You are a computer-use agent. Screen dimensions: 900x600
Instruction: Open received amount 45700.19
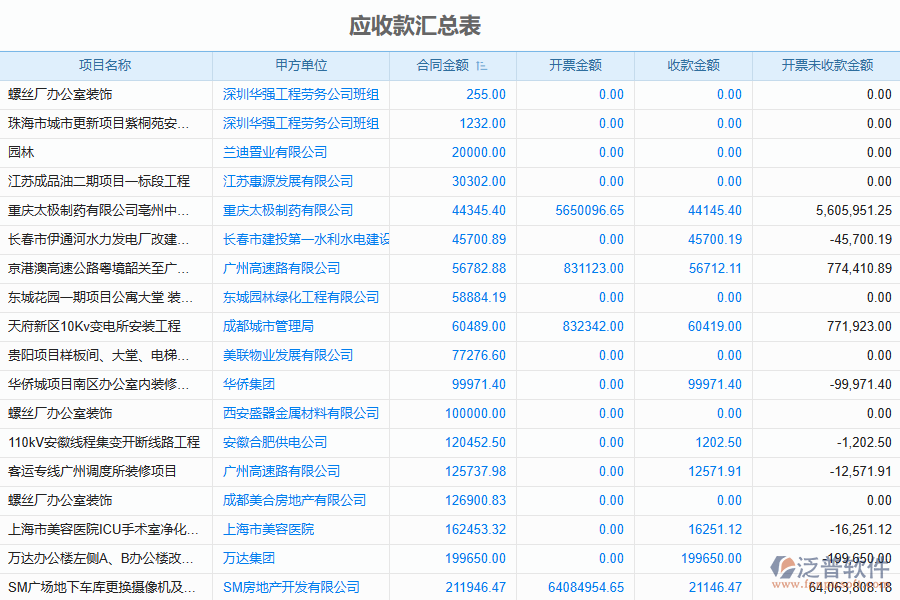715,239
